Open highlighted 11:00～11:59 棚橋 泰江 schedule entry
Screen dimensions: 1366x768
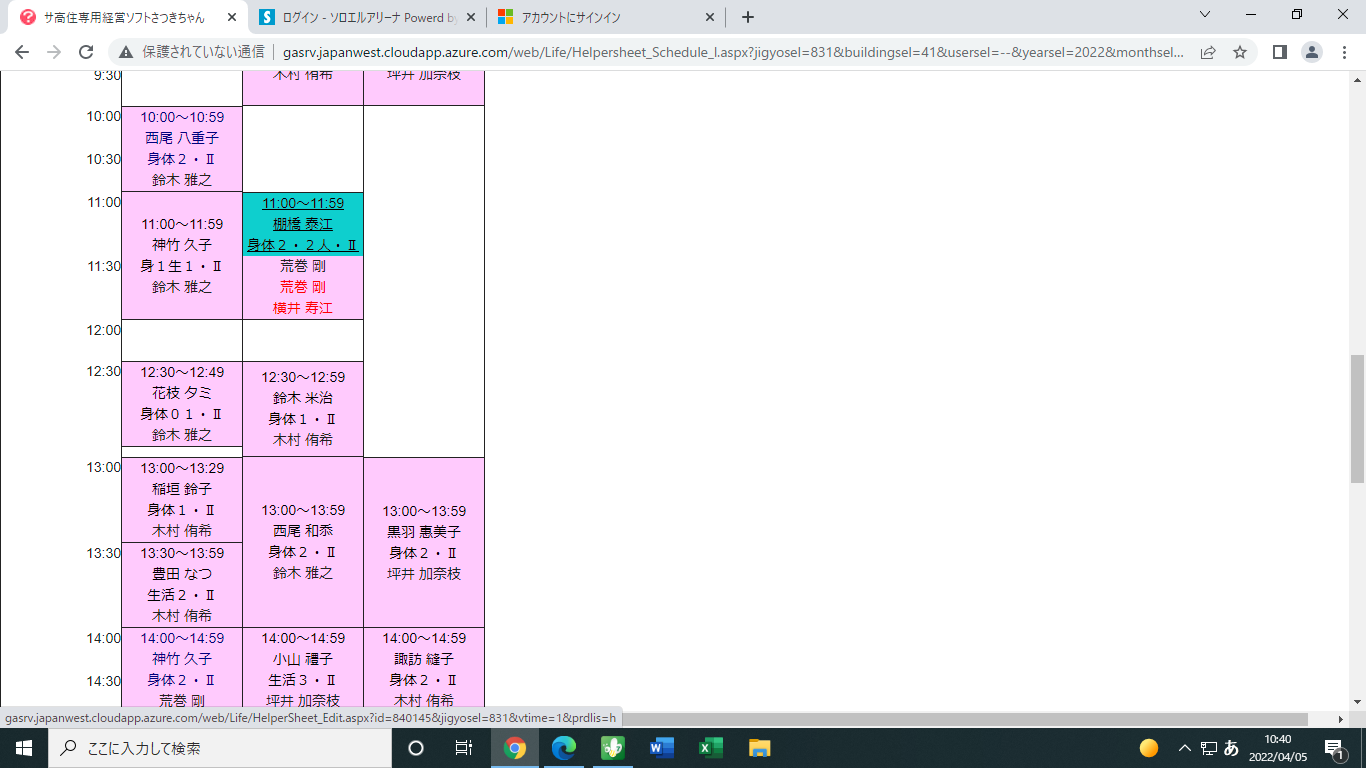[302, 224]
